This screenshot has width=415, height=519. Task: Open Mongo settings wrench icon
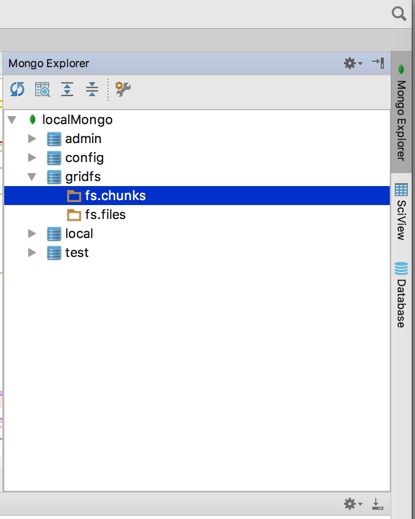pos(123,89)
